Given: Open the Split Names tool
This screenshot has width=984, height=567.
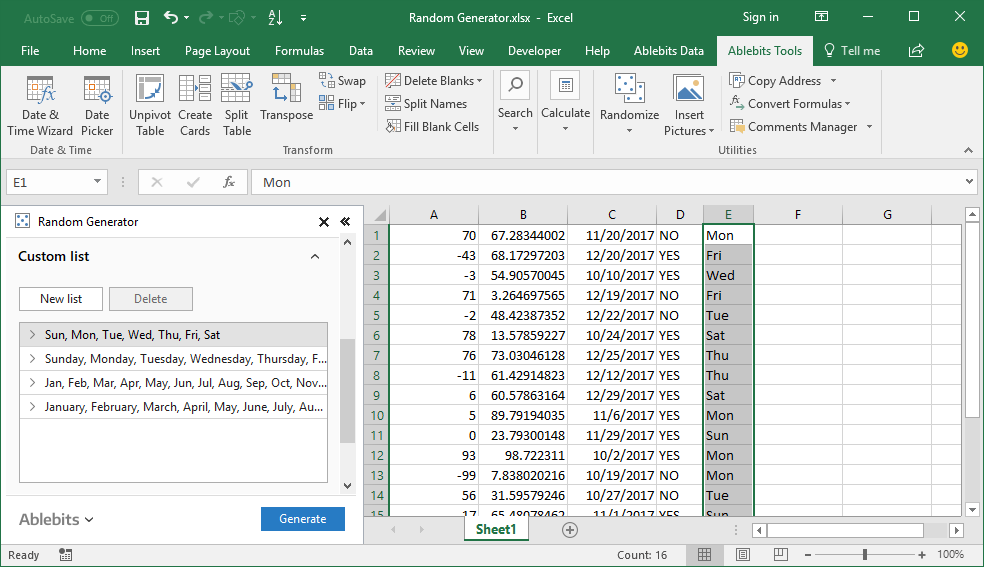Looking at the screenshot, I should [x=426, y=103].
